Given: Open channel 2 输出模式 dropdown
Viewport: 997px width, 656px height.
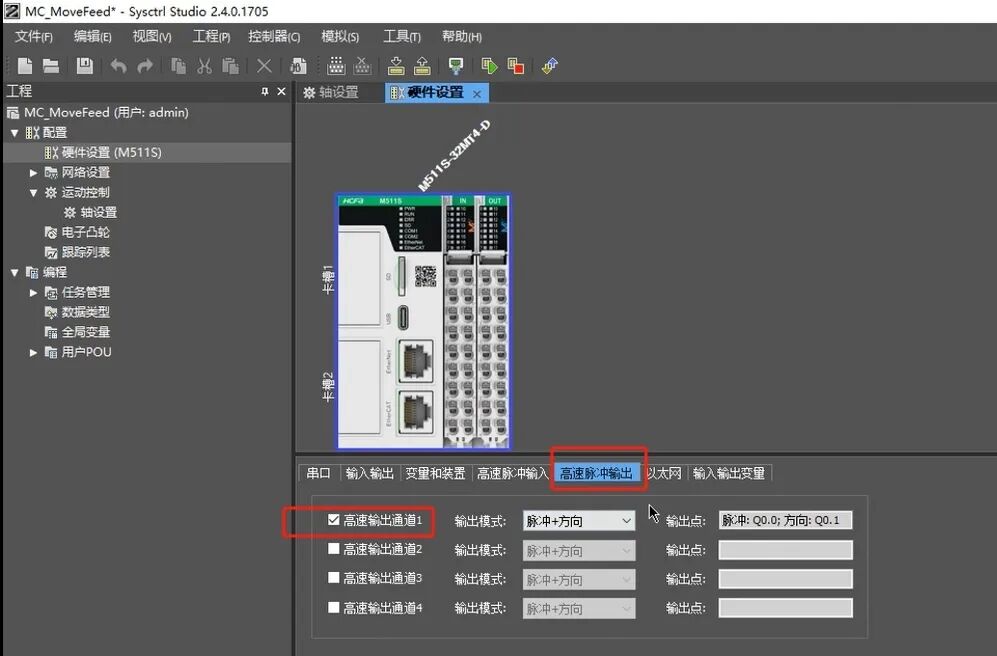Looking at the screenshot, I should point(579,550).
